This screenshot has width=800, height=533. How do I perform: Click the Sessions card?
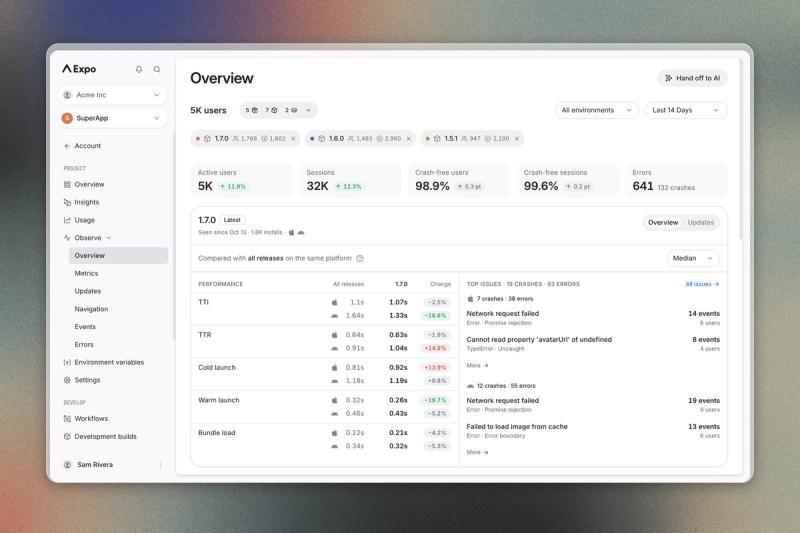351,180
